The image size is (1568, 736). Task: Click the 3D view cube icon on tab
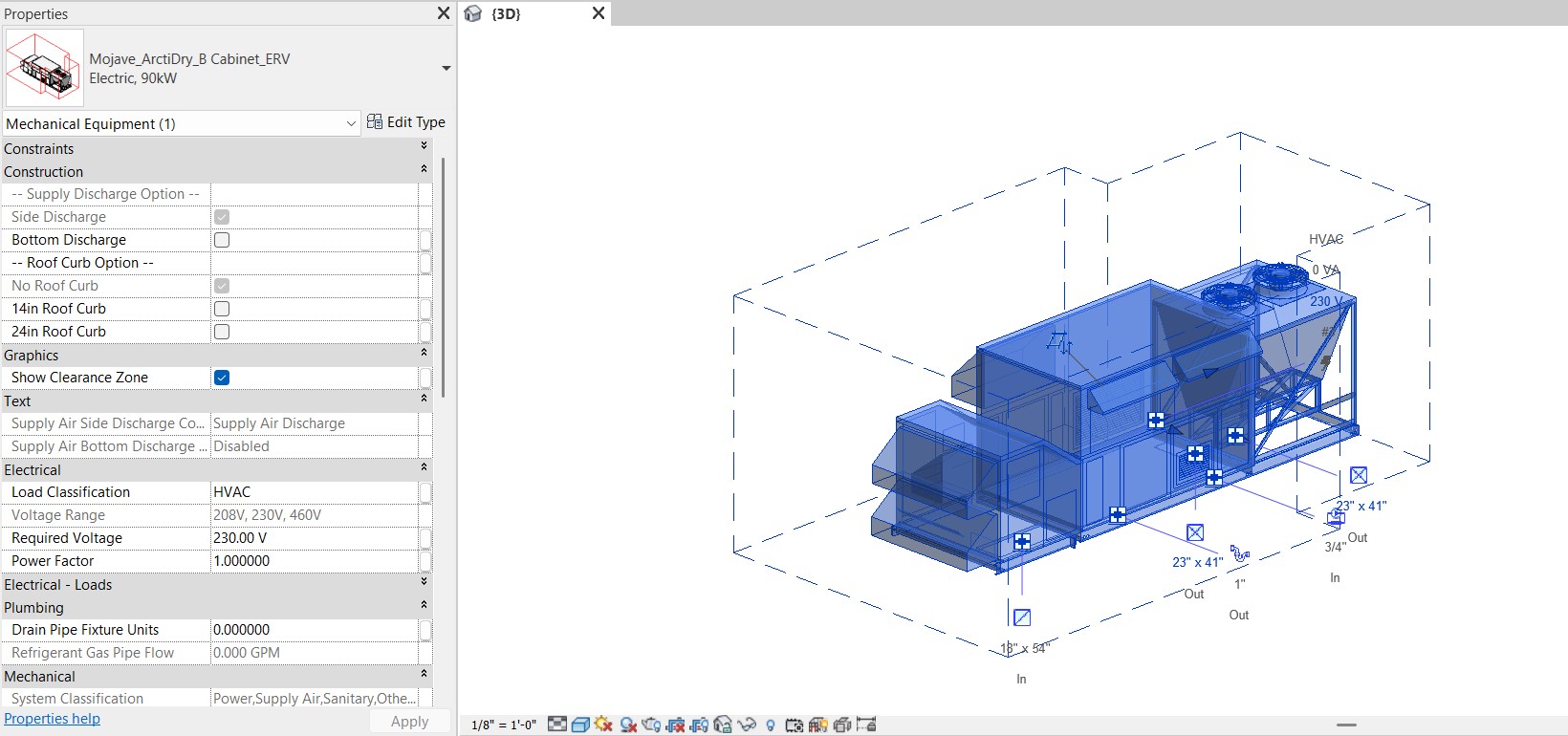(x=473, y=13)
